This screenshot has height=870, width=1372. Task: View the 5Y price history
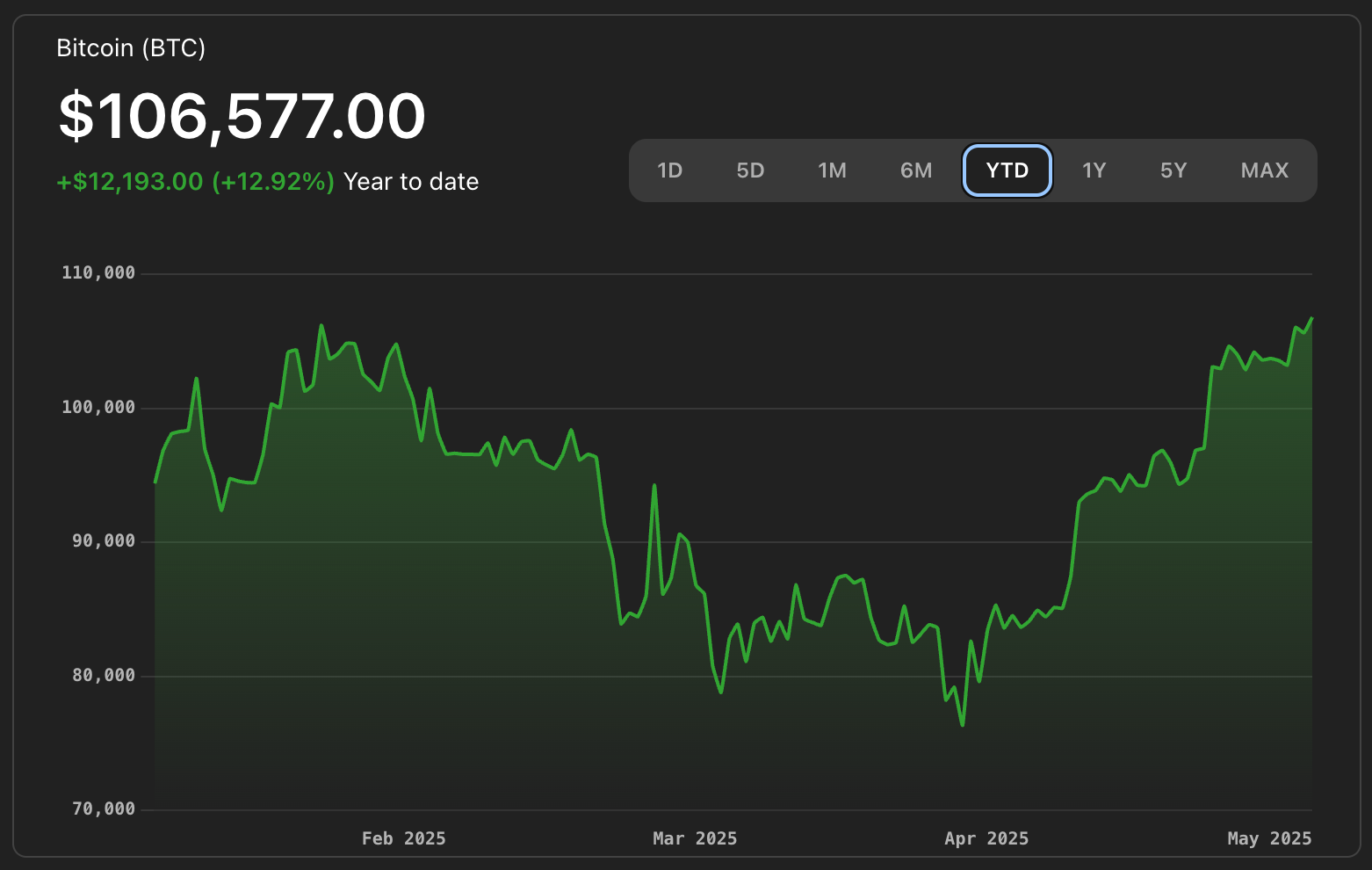pos(1173,170)
